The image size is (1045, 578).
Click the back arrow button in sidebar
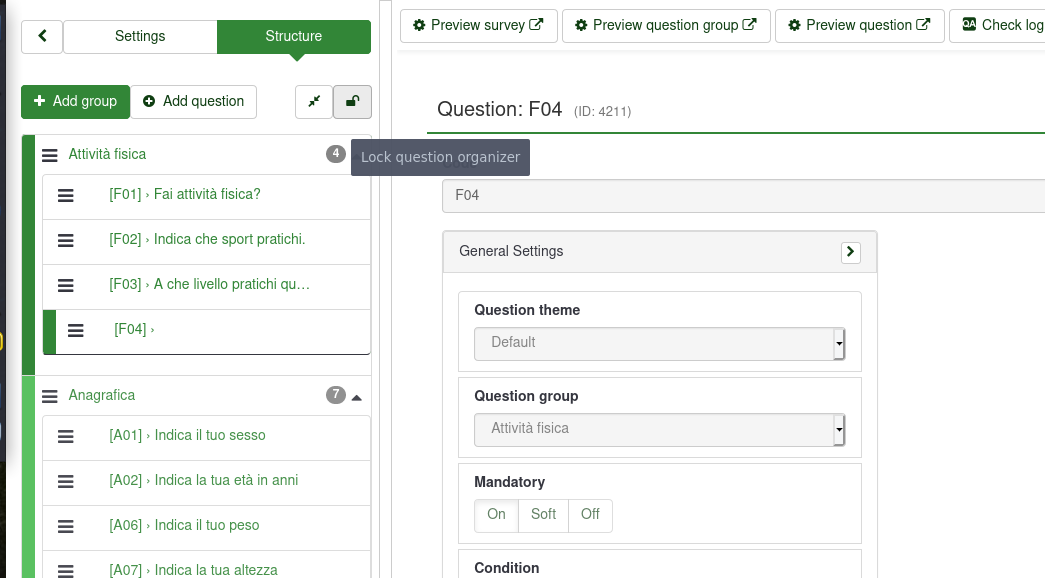[42, 36]
